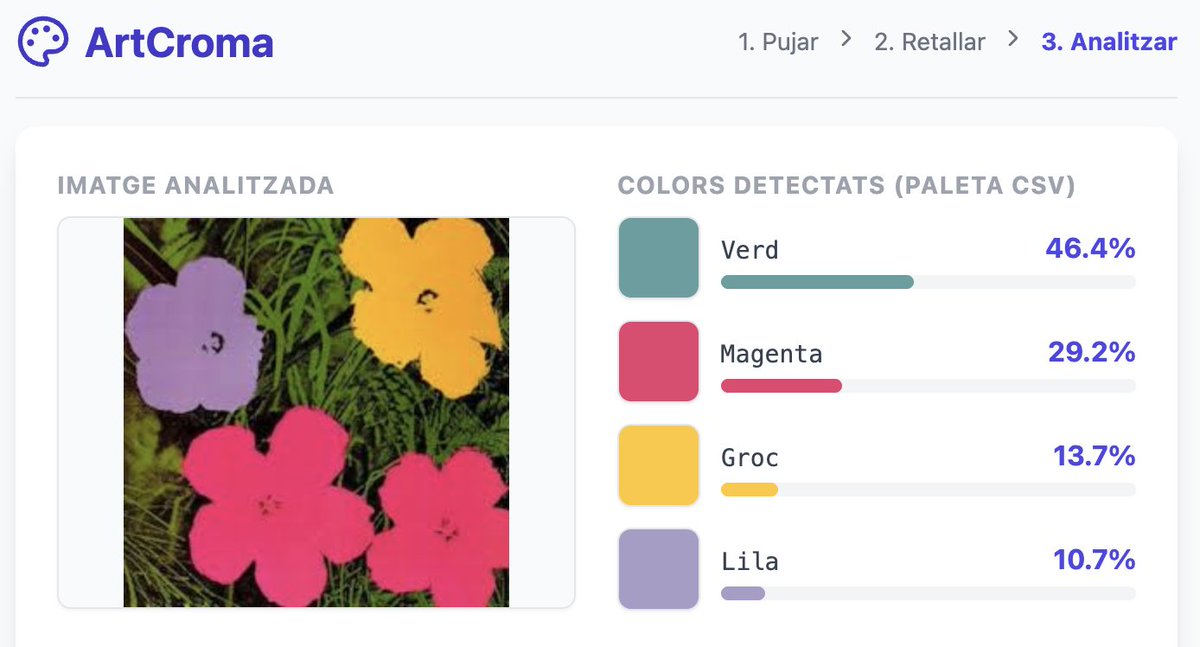Pick the Lila purple swatch
This screenshot has height=647, width=1200.
658,570
